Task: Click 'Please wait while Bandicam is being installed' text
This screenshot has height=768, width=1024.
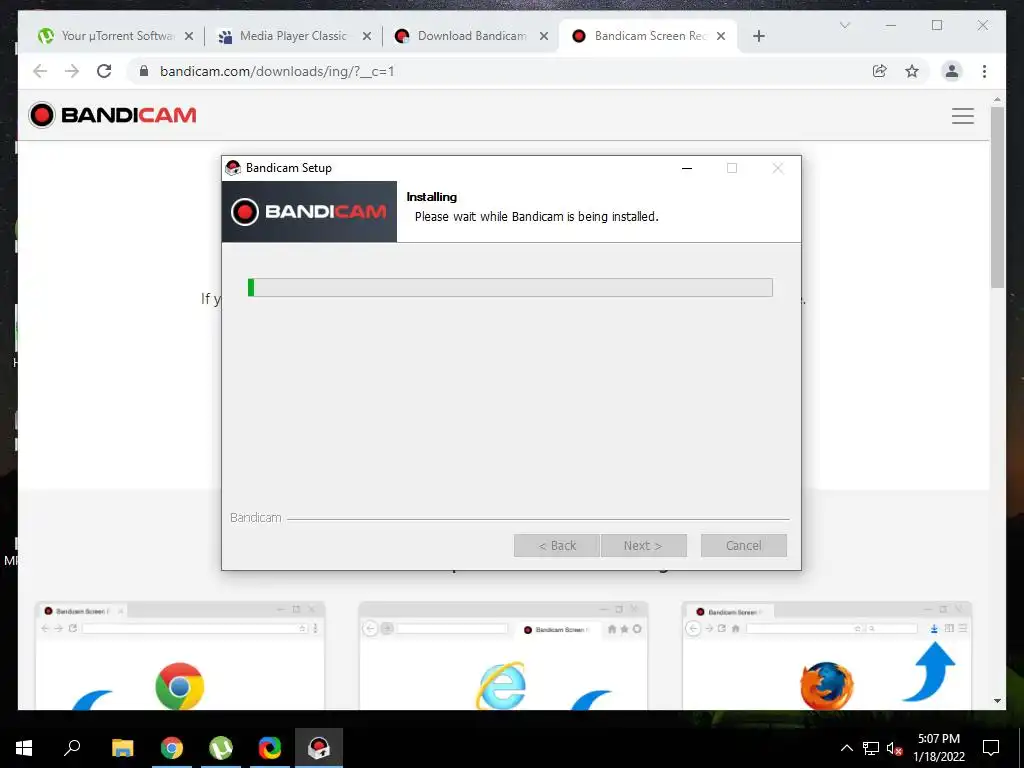Action: click(537, 217)
